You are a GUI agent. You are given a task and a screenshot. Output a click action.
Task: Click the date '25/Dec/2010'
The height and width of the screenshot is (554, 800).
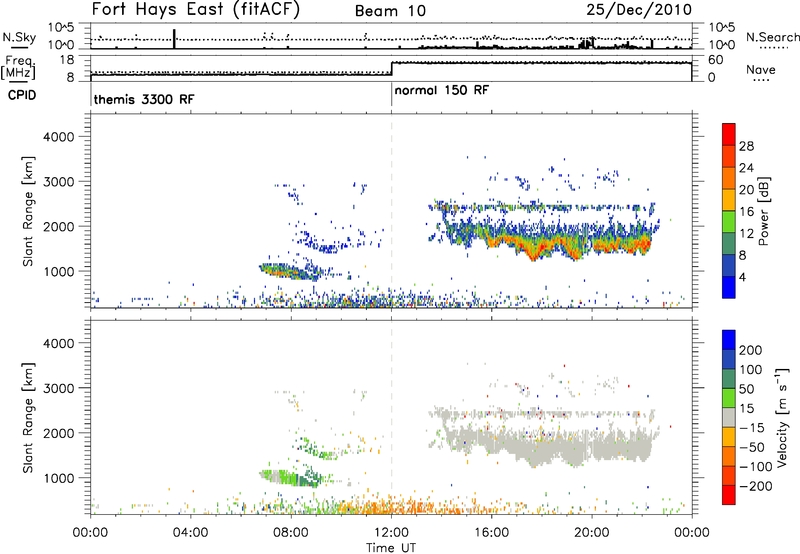coord(639,9)
